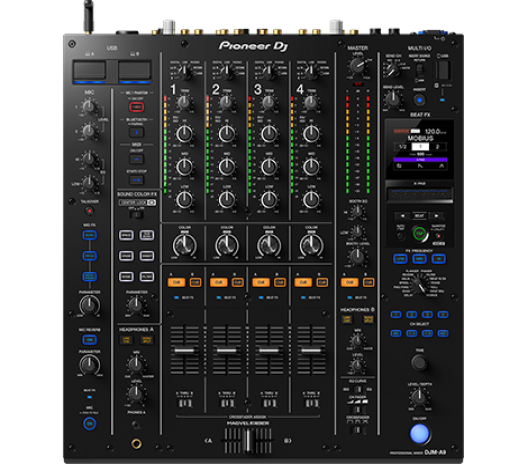Toggle the Sound Color FX Center Lock switch

pyautogui.click(x=136, y=214)
